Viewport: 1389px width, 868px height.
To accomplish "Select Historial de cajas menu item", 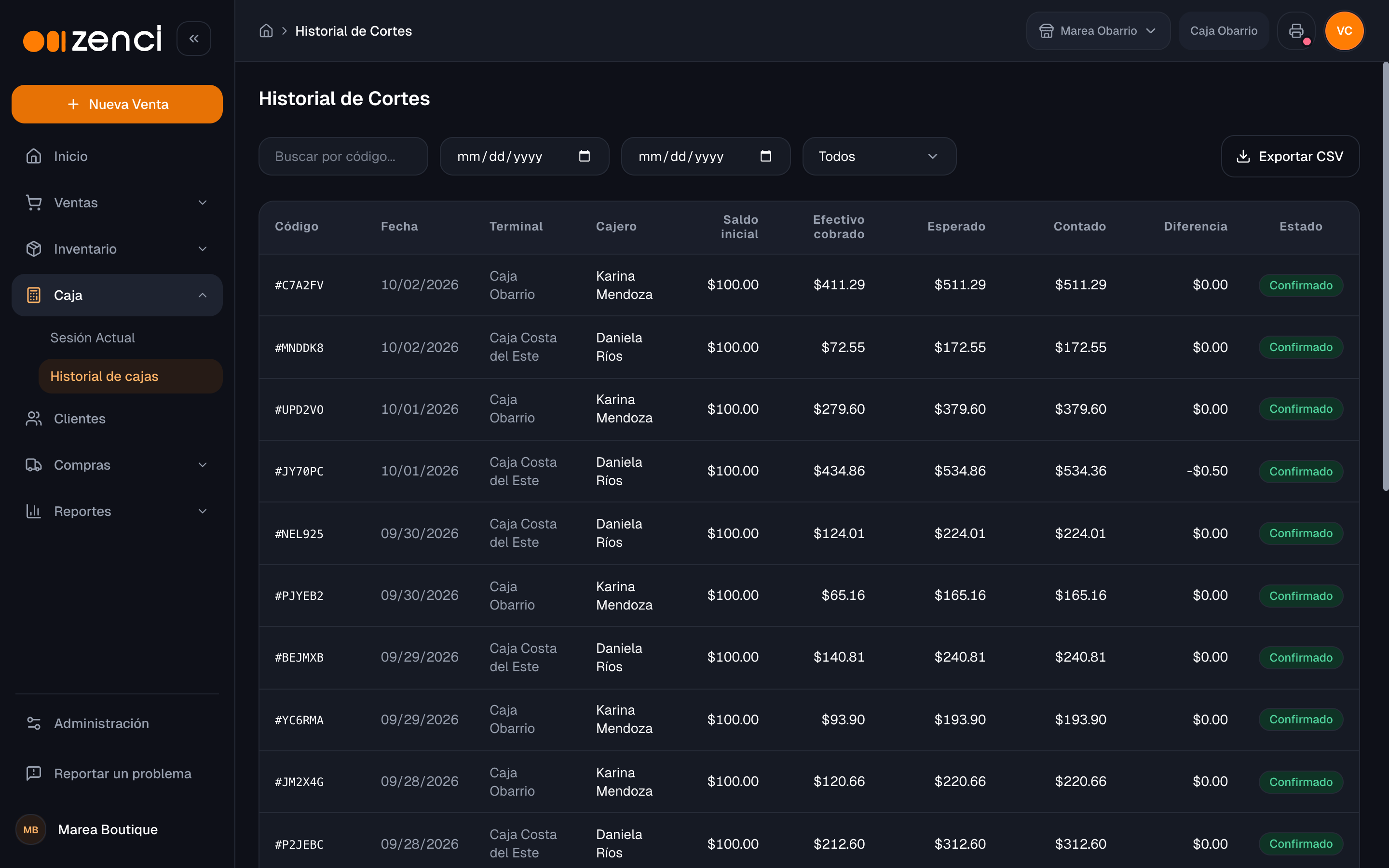I will (130, 376).
